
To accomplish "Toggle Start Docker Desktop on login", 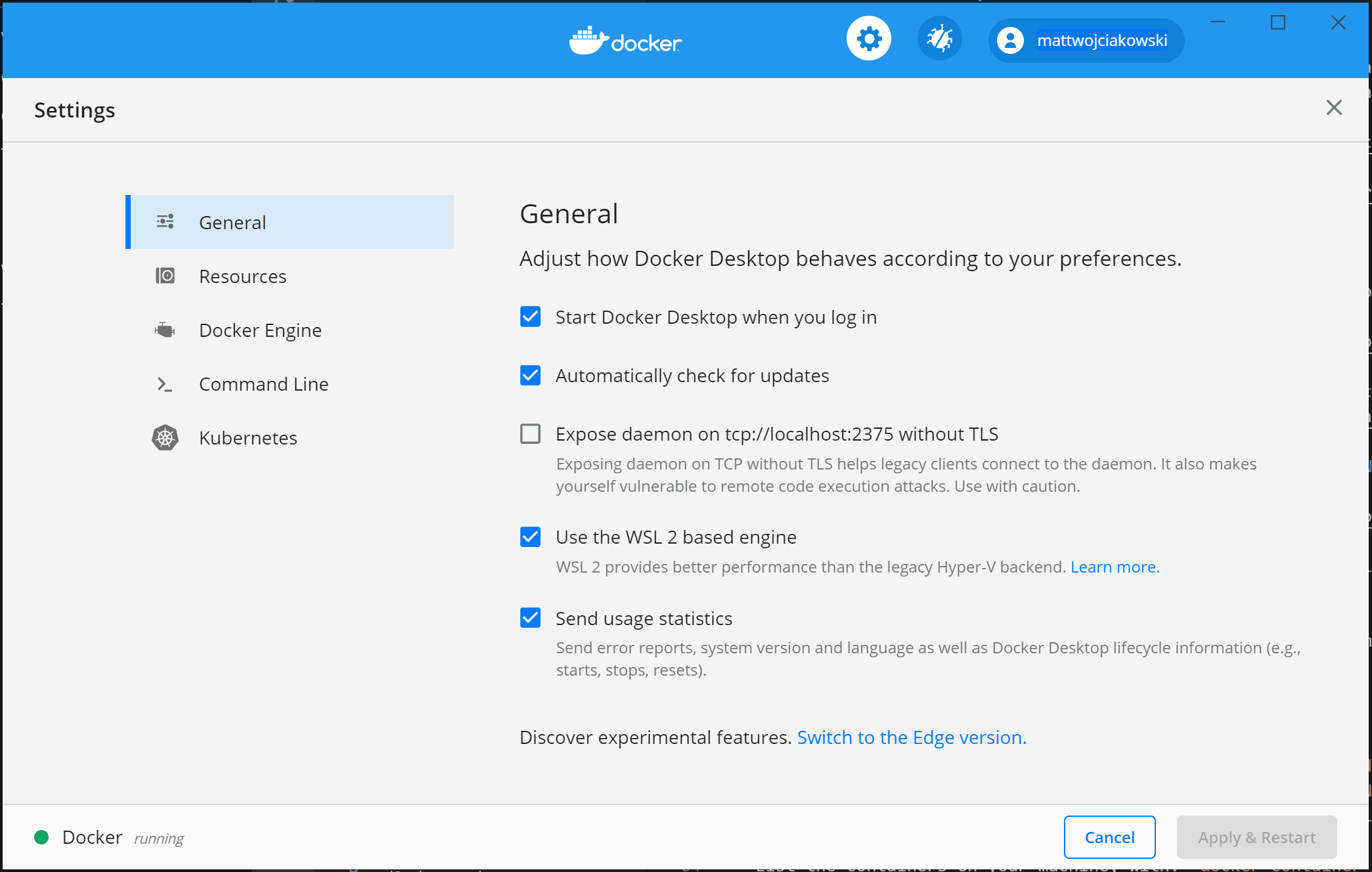I will [530, 317].
